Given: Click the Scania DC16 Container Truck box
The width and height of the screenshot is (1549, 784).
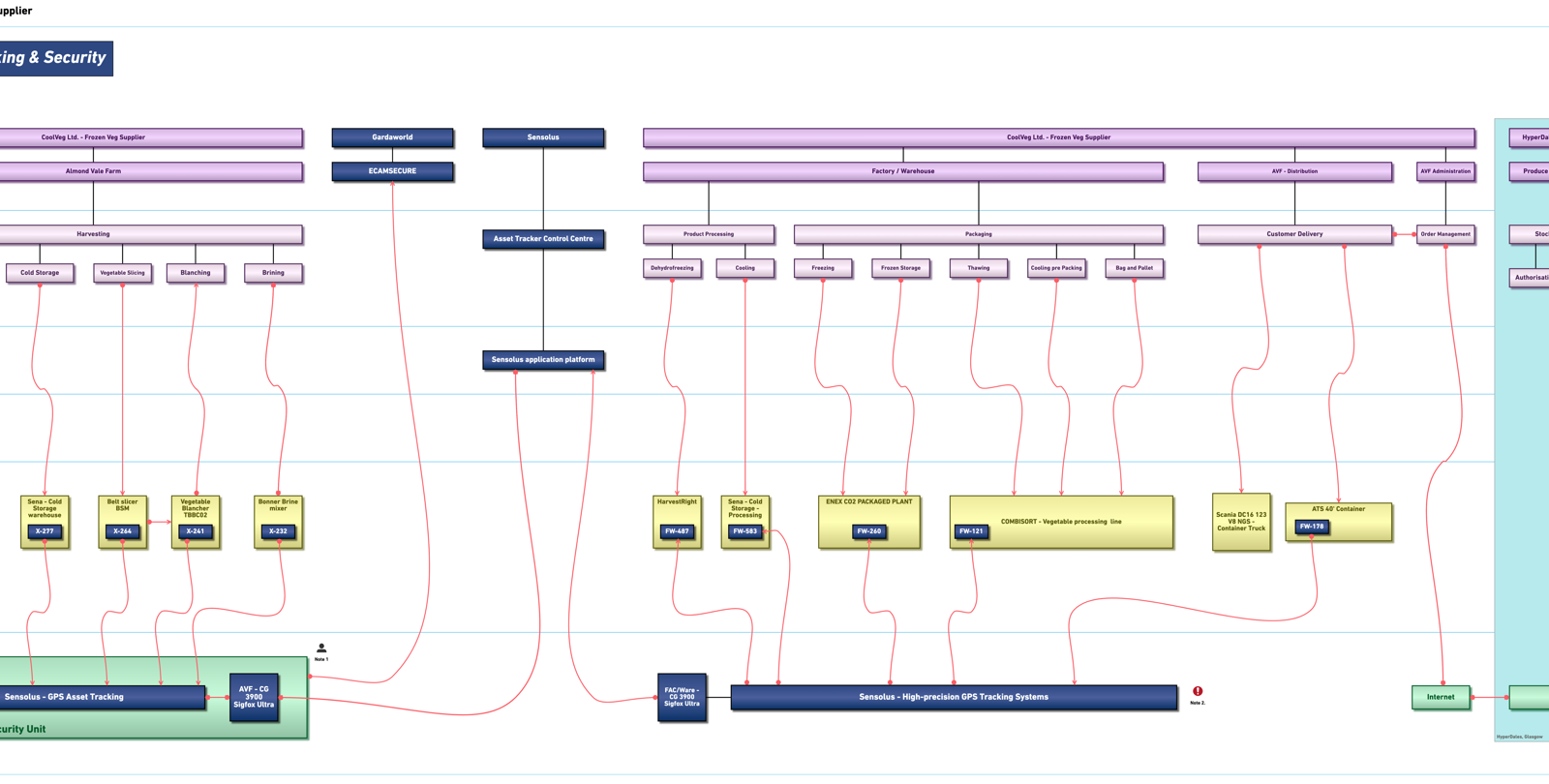Looking at the screenshot, I should (1241, 523).
